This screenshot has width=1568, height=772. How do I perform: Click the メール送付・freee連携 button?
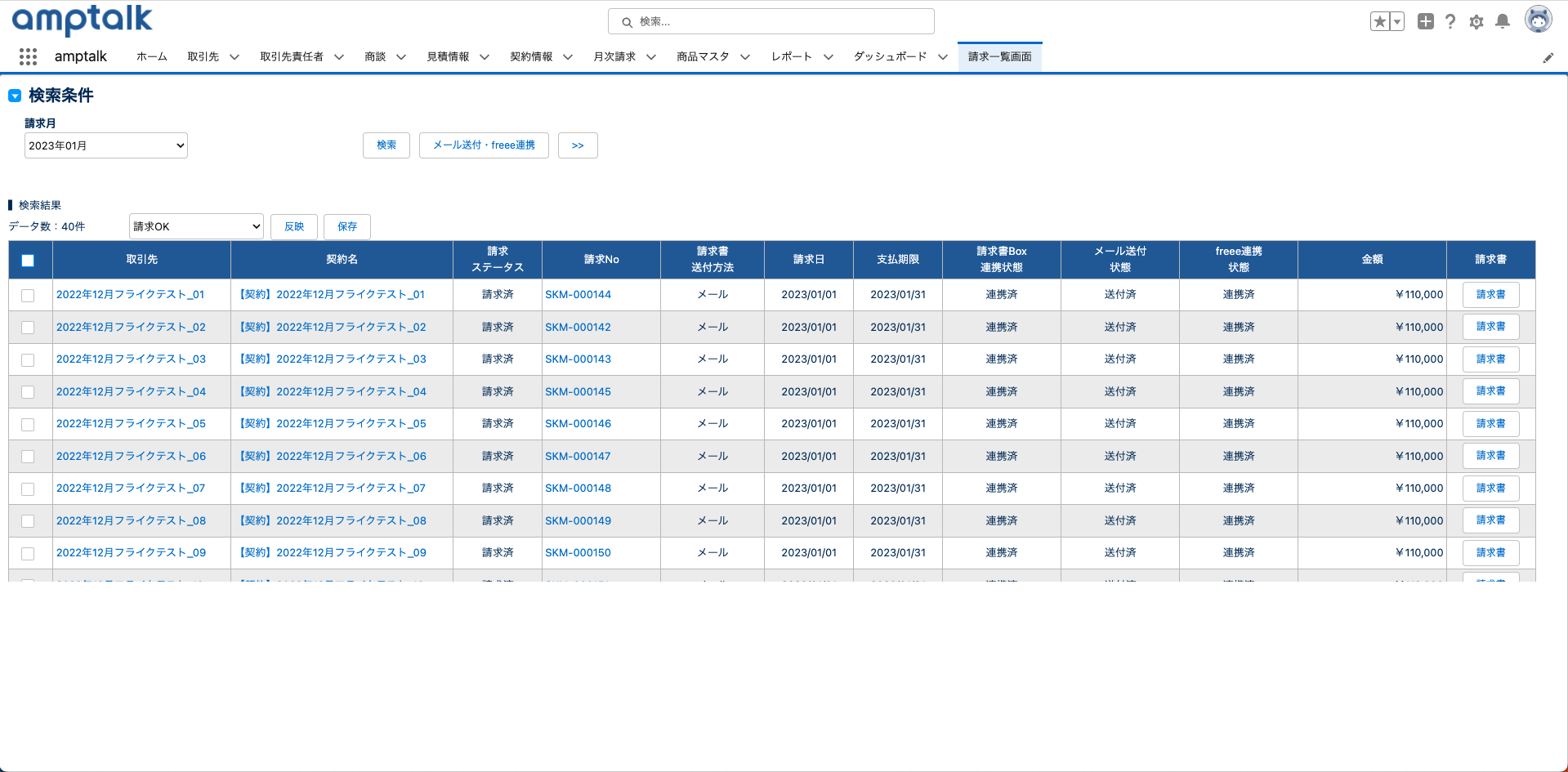coord(484,145)
